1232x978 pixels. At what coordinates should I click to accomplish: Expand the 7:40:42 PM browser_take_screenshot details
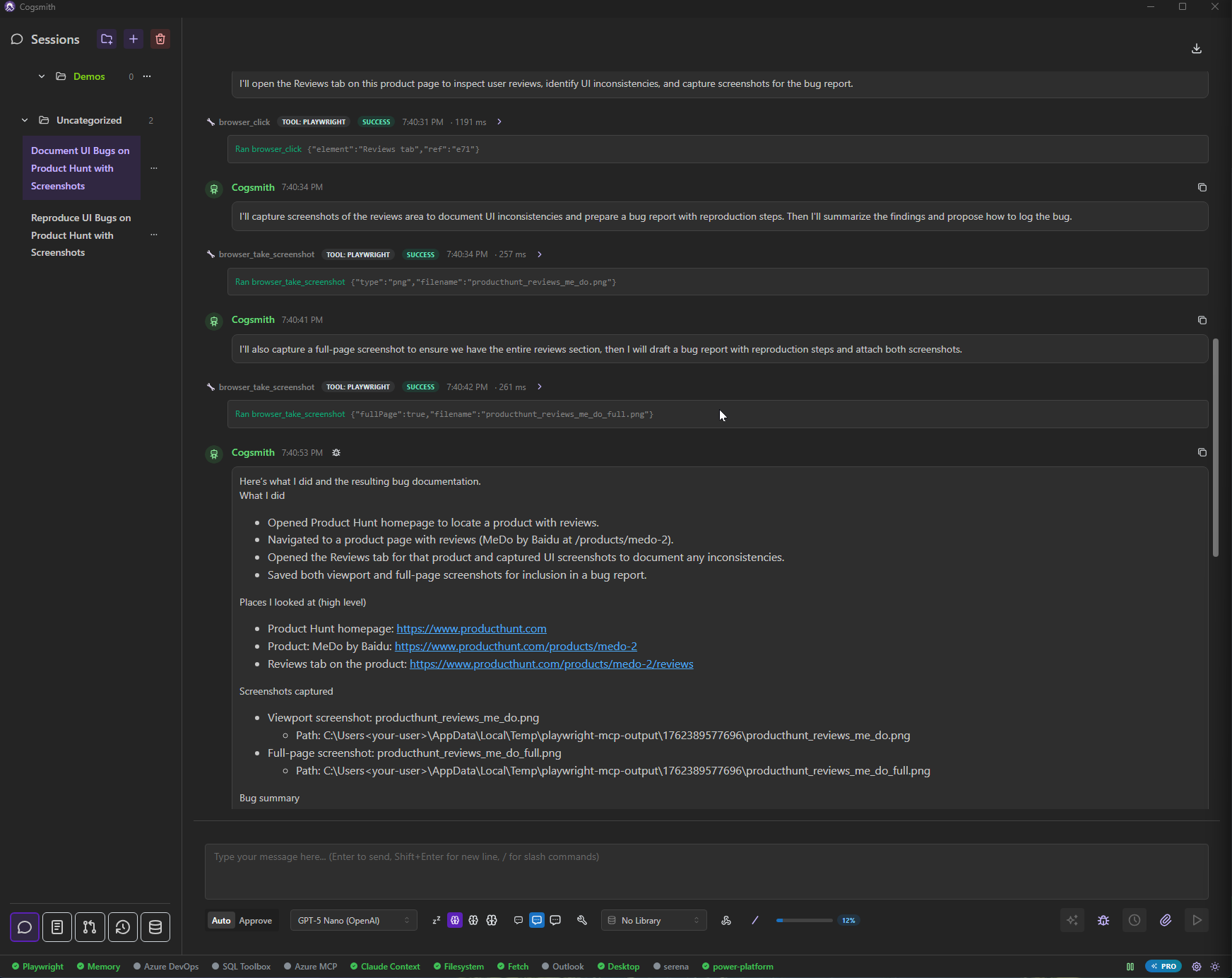[x=540, y=387]
